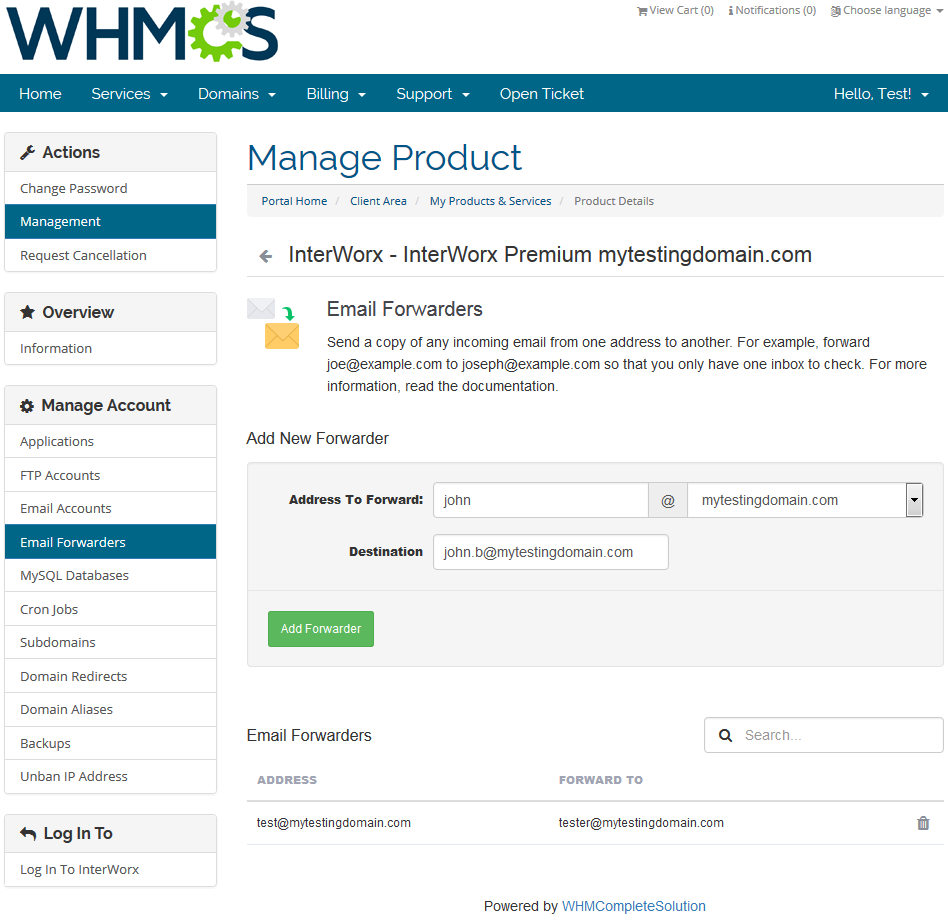Open the Open Ticket page

542,94
